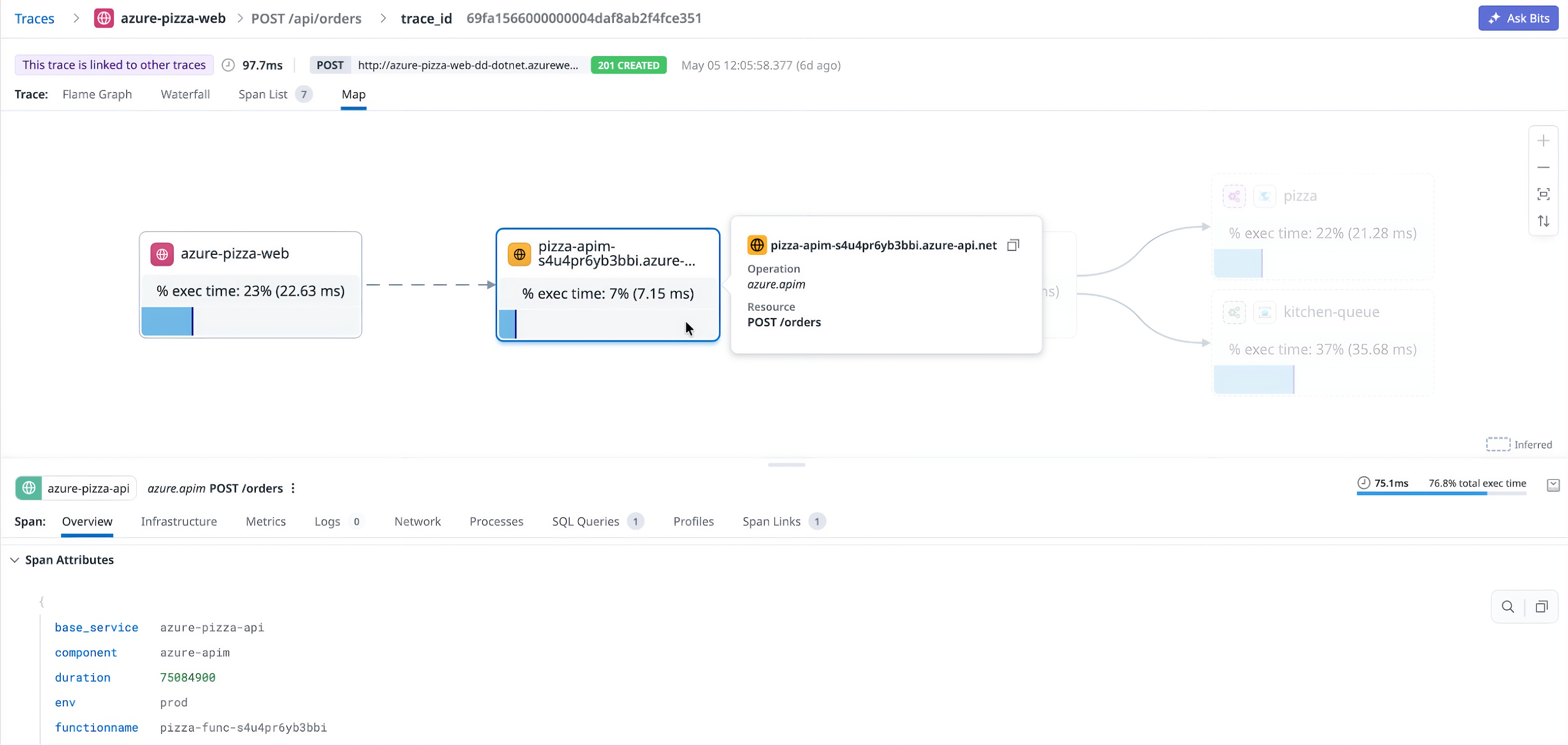Image resolution: width=1568 pixels, height=745 pixels.
Task: Switch to the Flame Graph view
Action: pyautogui.click(x=98, y=94)
